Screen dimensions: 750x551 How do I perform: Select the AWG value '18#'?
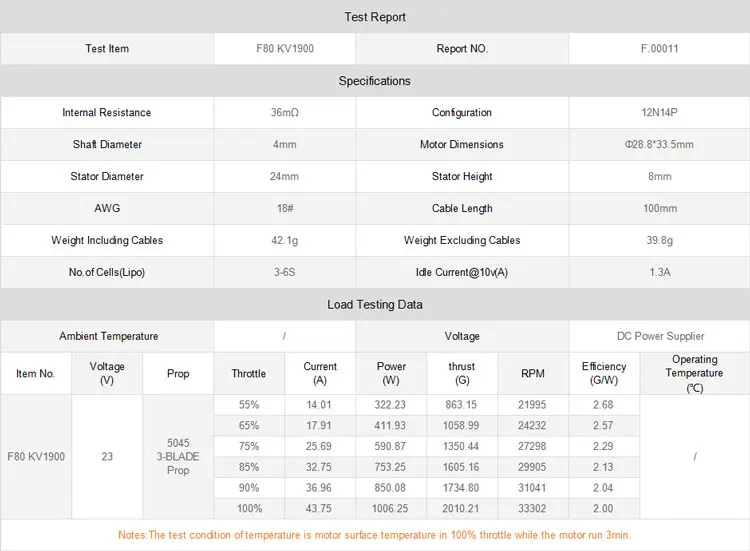pos(285,208)
